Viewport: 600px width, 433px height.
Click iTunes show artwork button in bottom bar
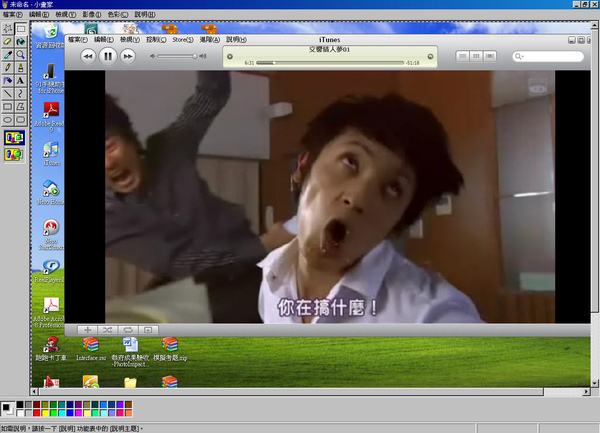(148, 330)
